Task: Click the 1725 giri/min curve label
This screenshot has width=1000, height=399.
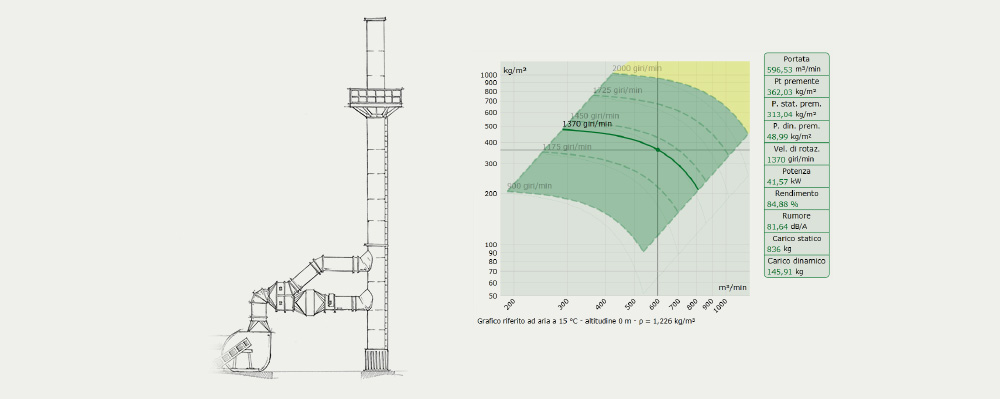Action: pyautogui.click(x=617, y=90)
